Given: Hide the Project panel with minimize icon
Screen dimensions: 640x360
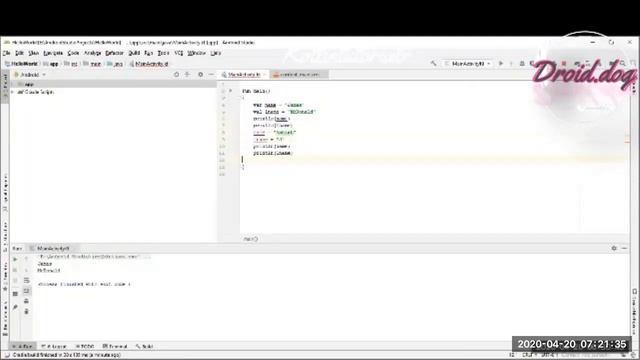Looking at the screenshot, I should click(x=211, y=75).
